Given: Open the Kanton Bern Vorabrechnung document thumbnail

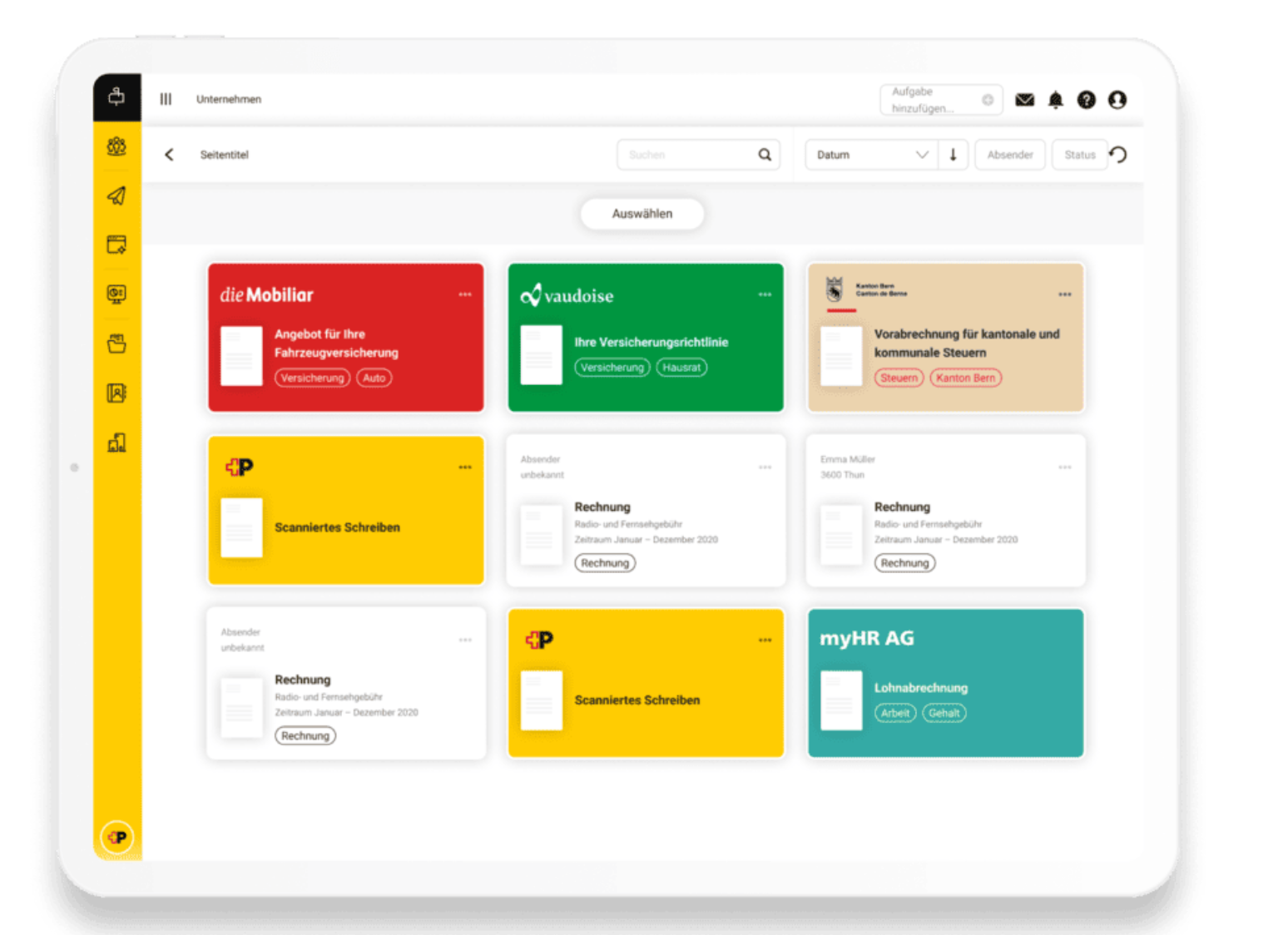Looking at the screenshot, I should coord(841,356).
